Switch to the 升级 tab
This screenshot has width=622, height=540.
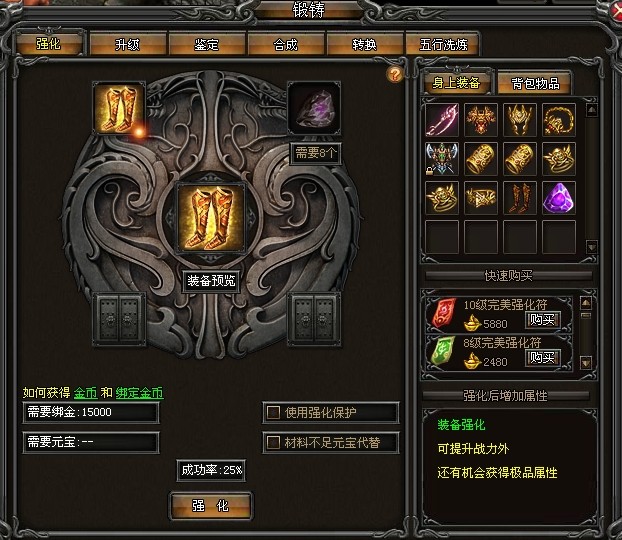click(127, 44)
